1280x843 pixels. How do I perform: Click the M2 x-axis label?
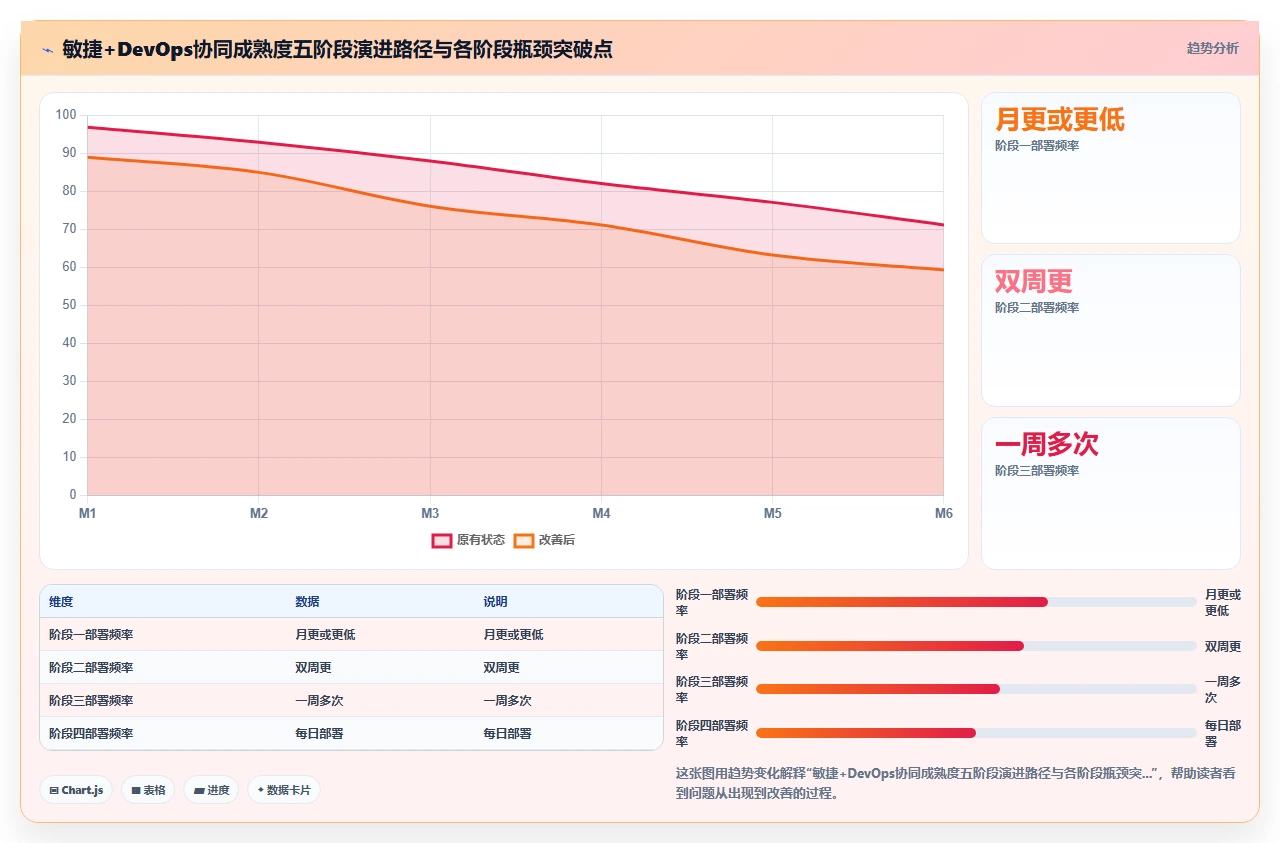(259, 514)
